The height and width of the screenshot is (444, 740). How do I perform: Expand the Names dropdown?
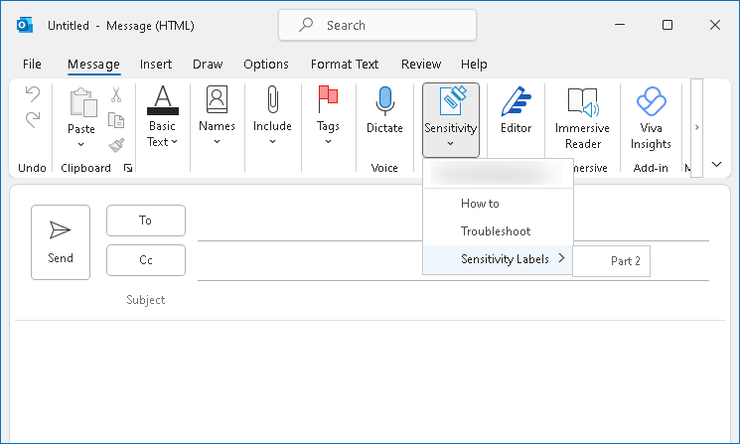(217, 118)
